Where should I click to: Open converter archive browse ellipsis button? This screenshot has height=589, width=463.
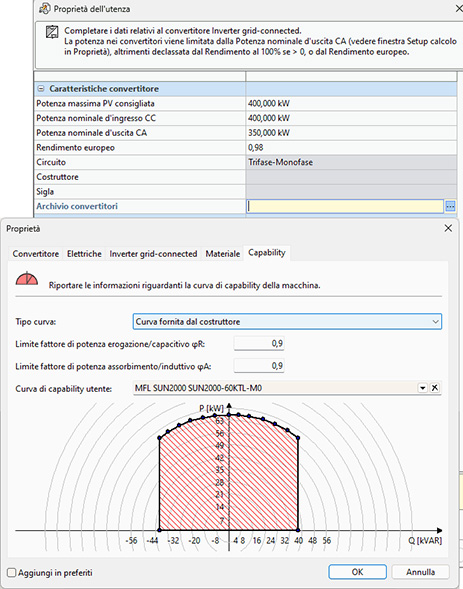tap(450, 206)
